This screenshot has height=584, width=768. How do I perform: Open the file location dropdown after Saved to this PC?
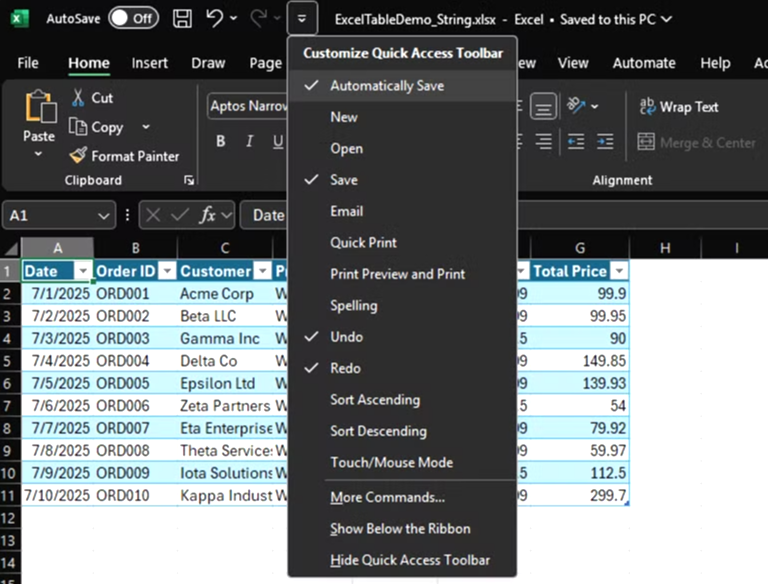666,19
